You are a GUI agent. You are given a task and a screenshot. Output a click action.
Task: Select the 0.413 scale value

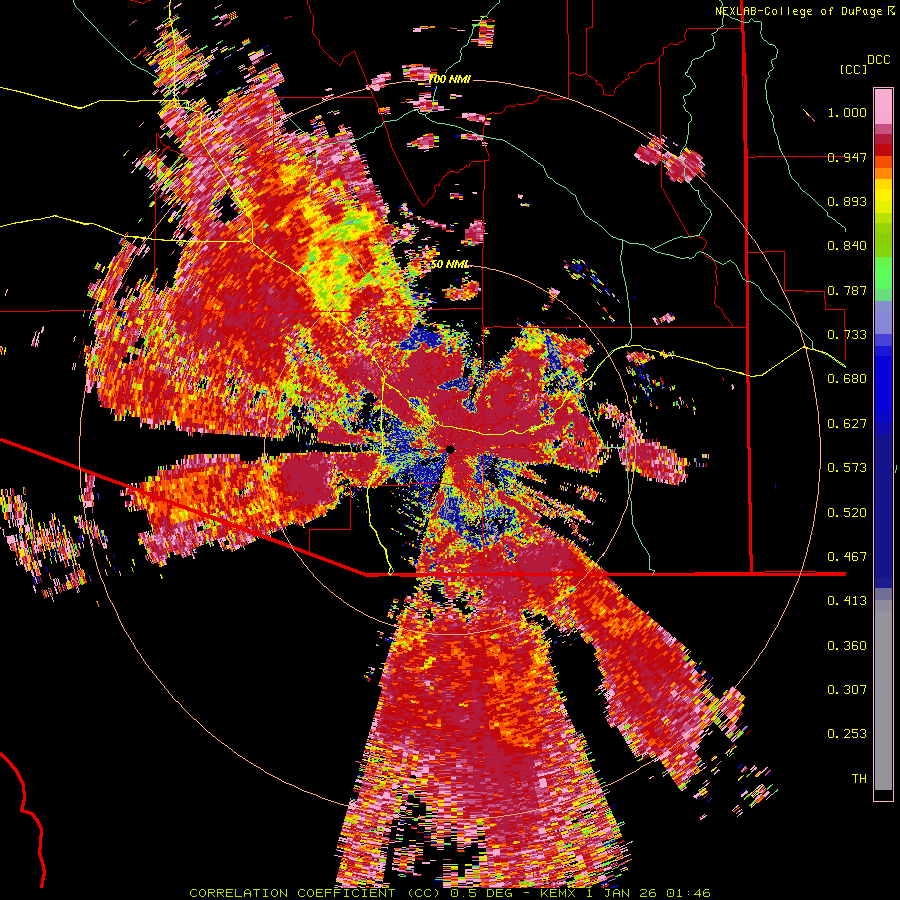click(847, 601)
